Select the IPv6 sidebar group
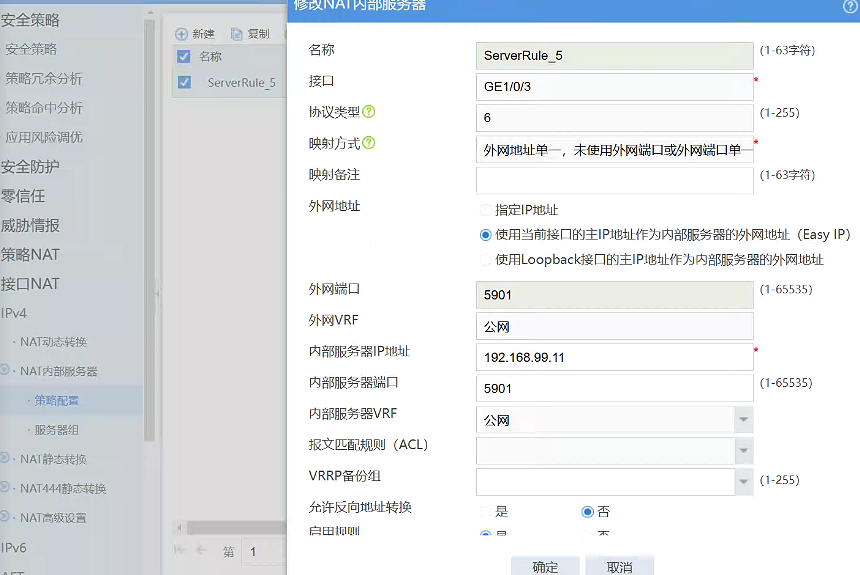Image resolution: width=860 pixels, height=575 pixels. (14, 548)
